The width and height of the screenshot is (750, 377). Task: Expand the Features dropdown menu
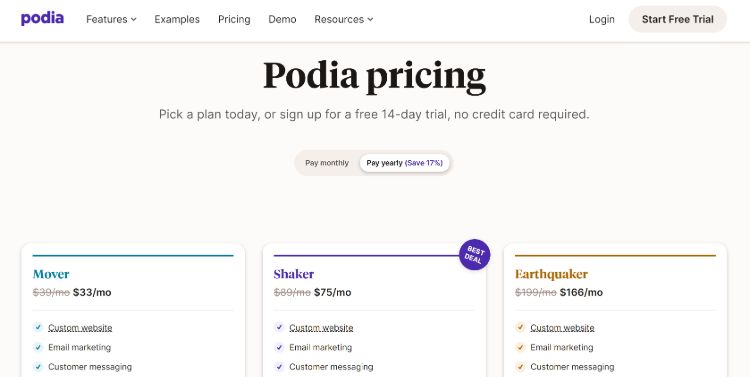click(x=111, y=19)
